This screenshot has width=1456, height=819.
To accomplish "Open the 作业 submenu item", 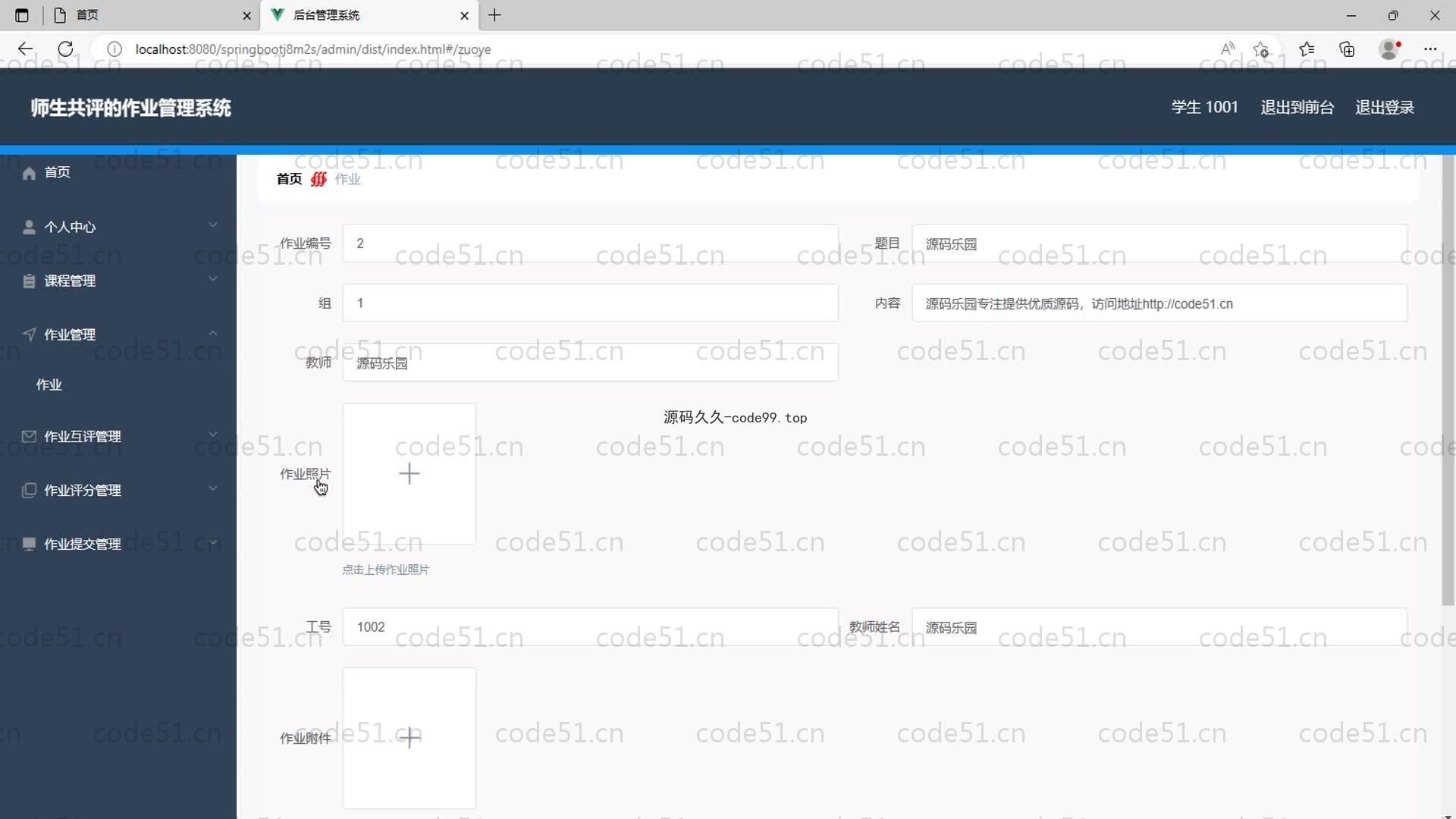I will (49, 384).
